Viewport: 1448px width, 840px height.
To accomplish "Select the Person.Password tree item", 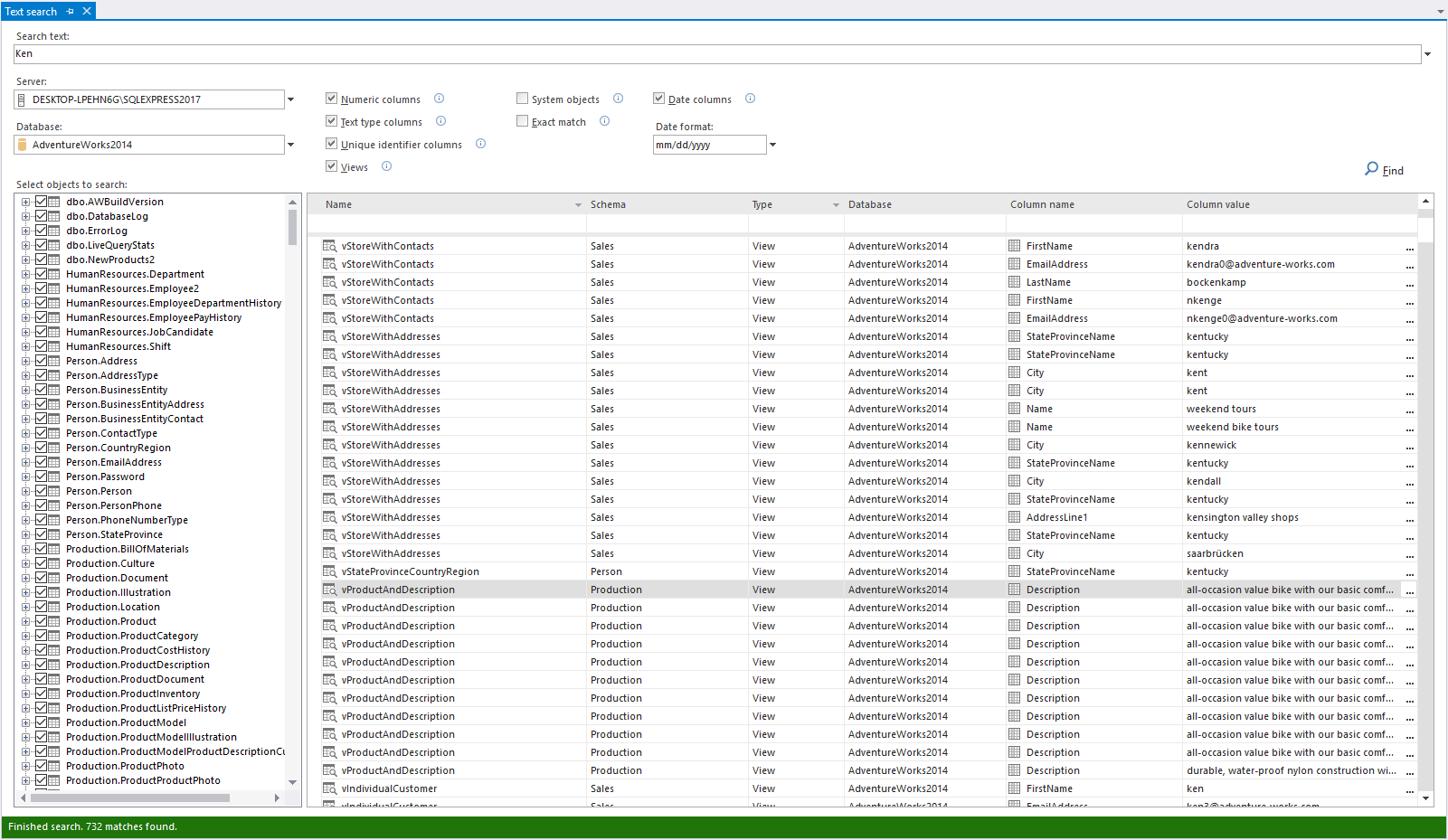I will (x=105, y=477).
